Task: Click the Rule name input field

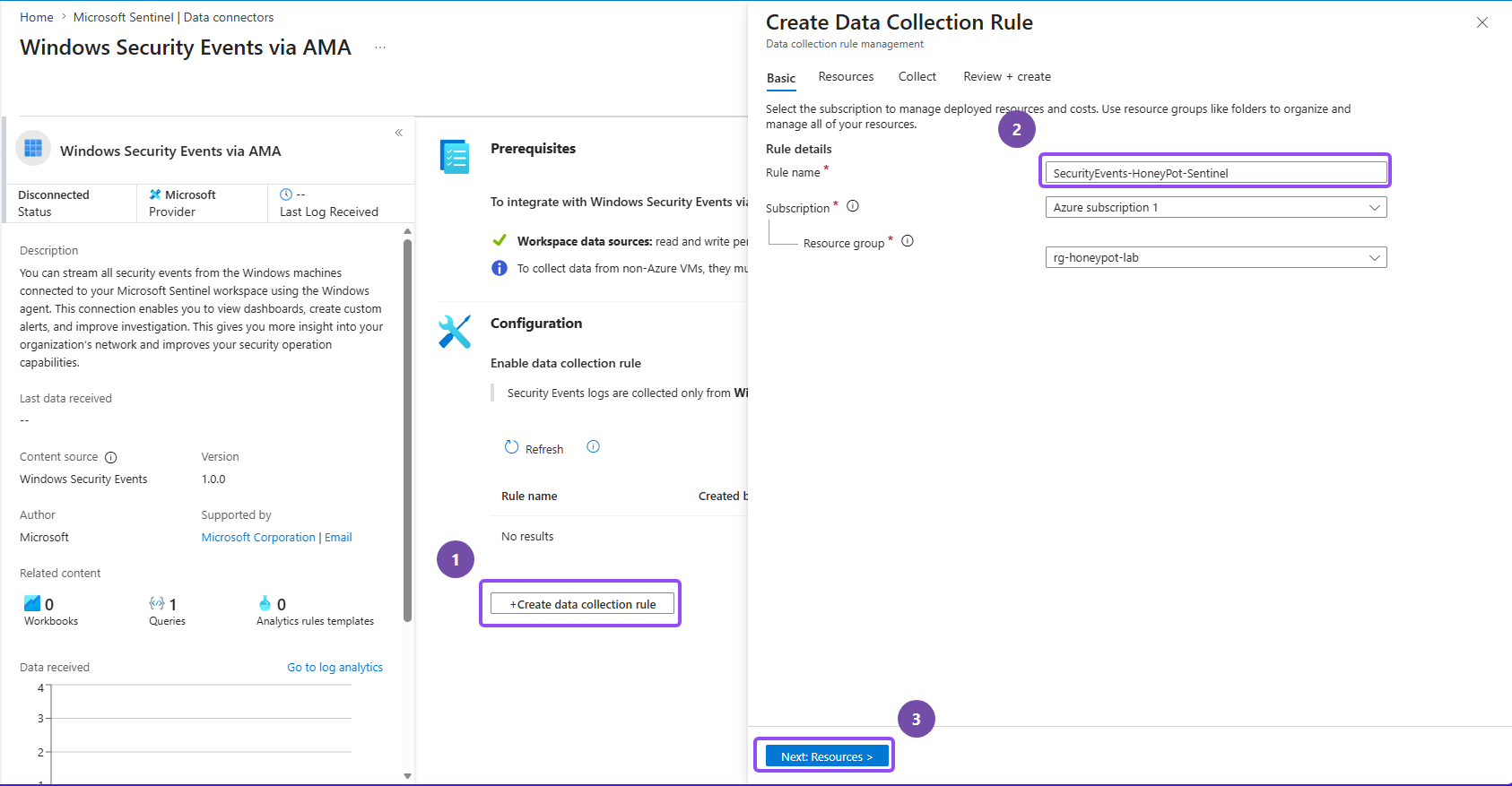Action: (x=1216, y=173)
